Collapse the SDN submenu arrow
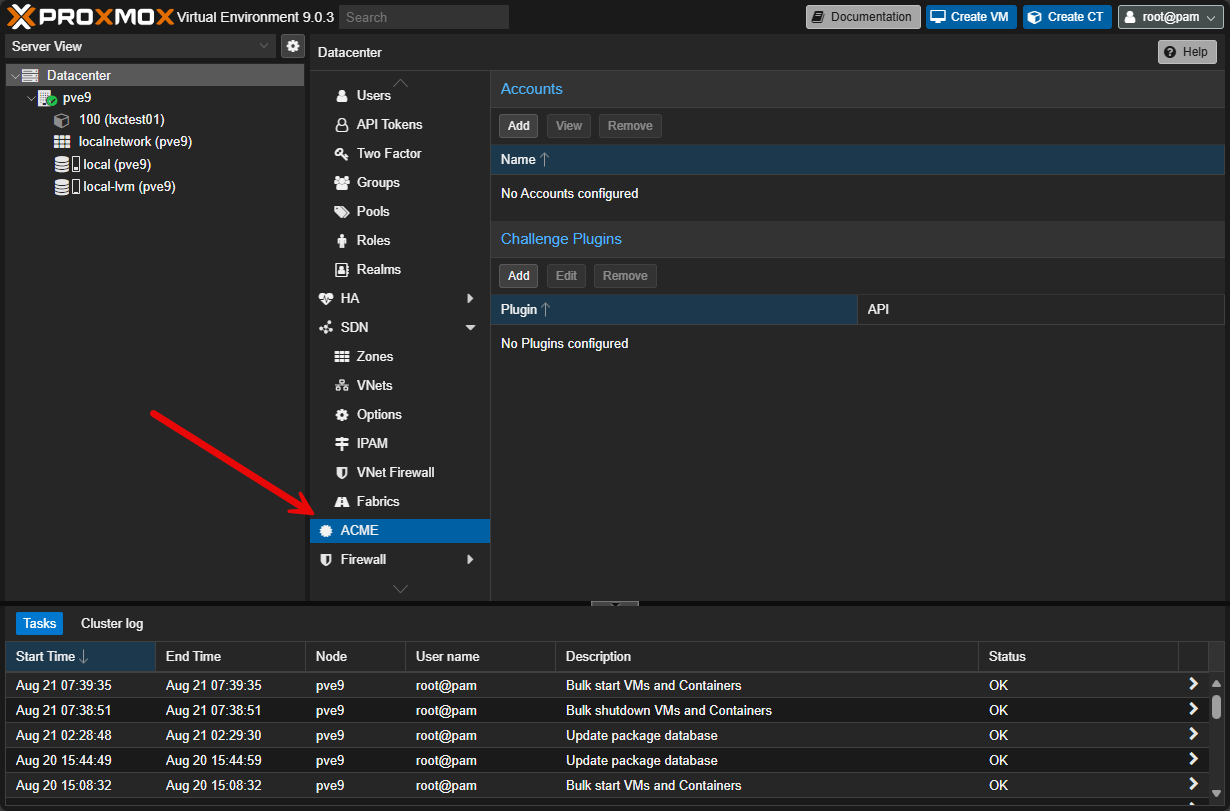1230x811 pixels. pos(470,328)
